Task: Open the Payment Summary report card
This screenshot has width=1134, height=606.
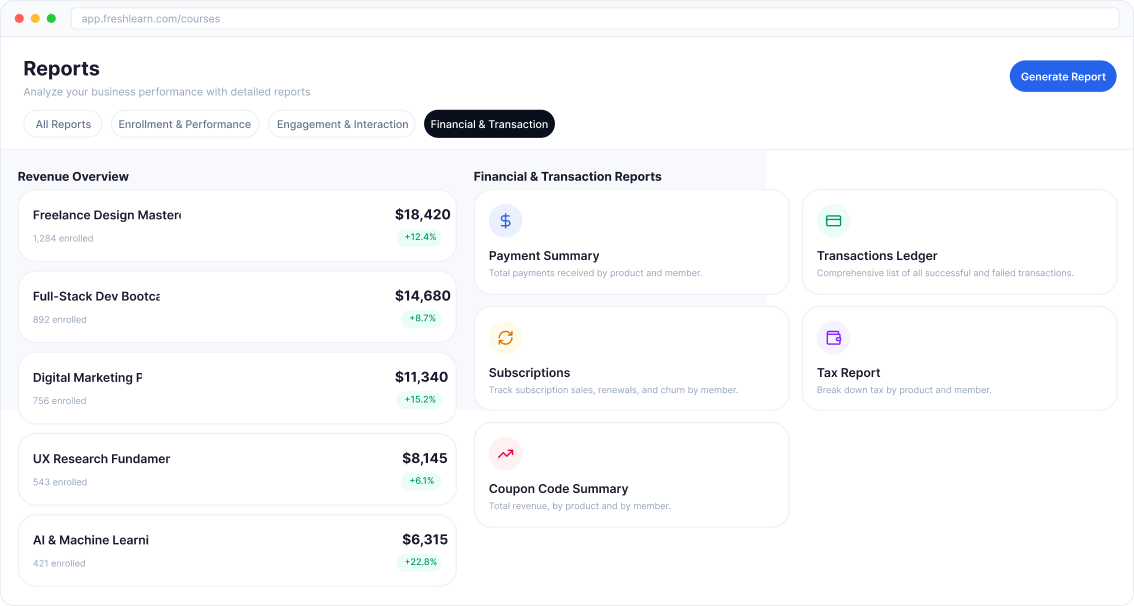Action: coord(632,242)
